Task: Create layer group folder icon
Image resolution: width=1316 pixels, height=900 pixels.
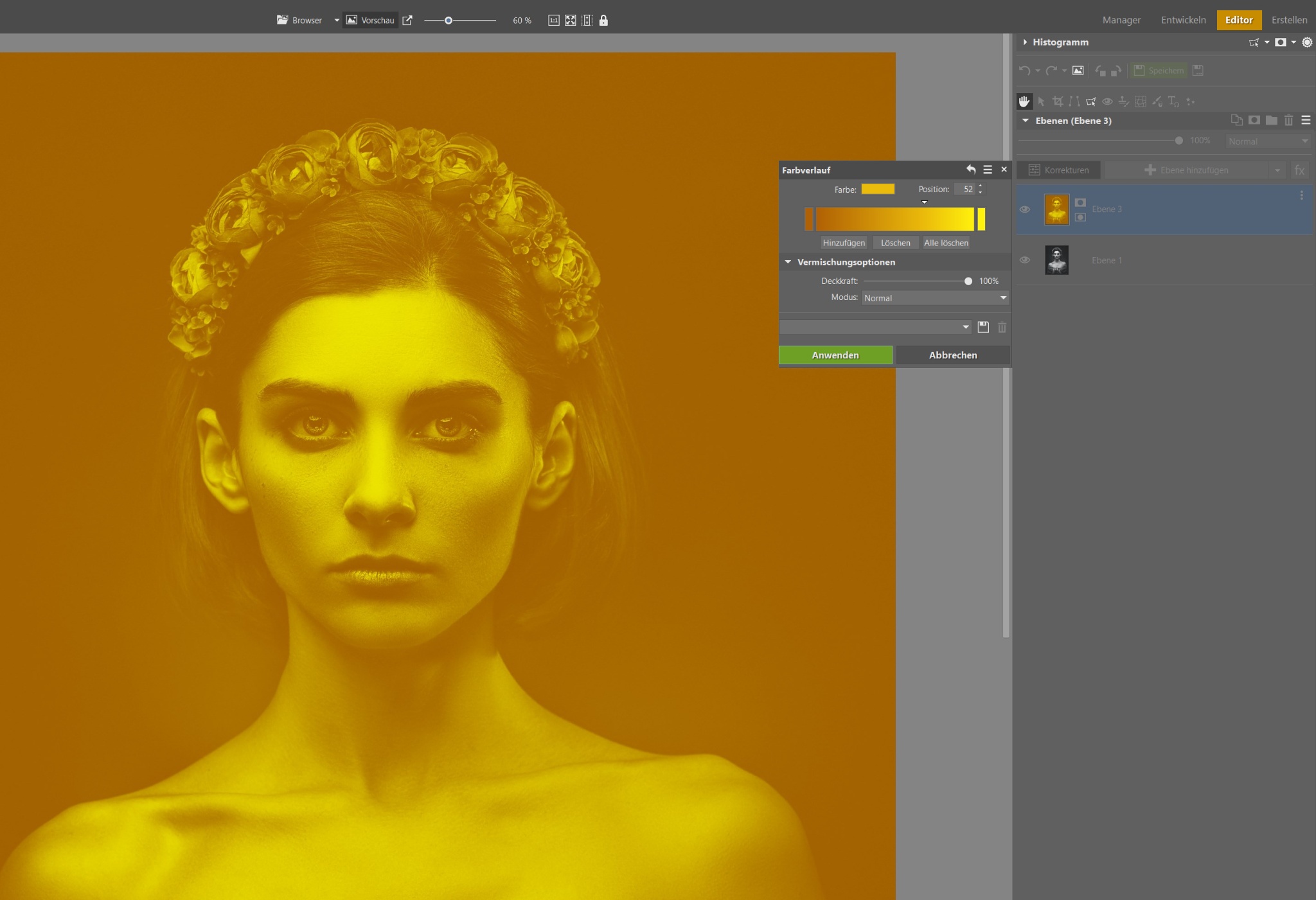Action: [x=1271, y=120]
